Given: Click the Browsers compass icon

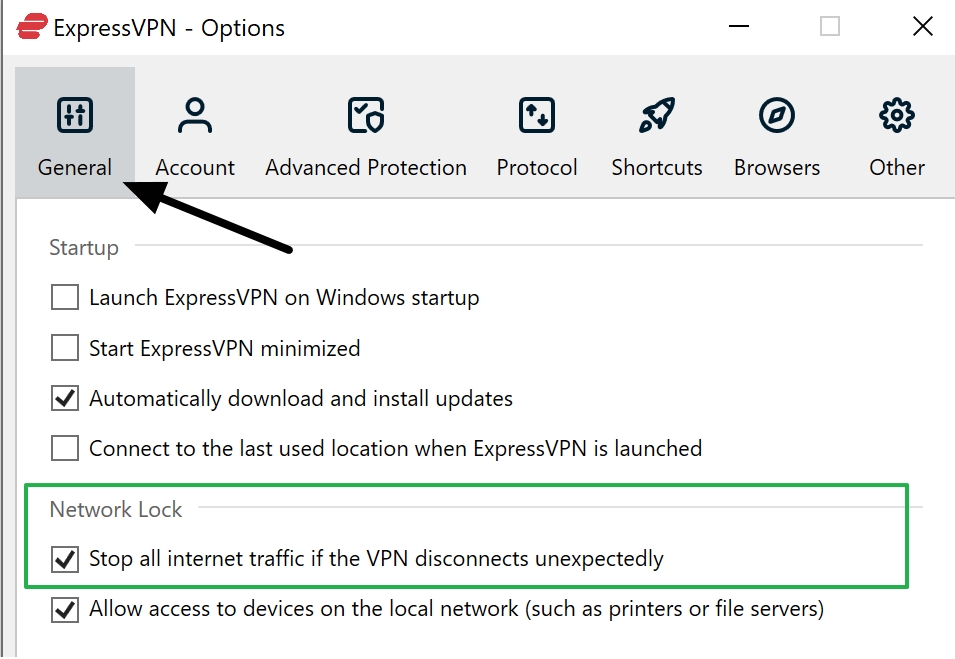Looking at the screenshot, I should (777, 114).
